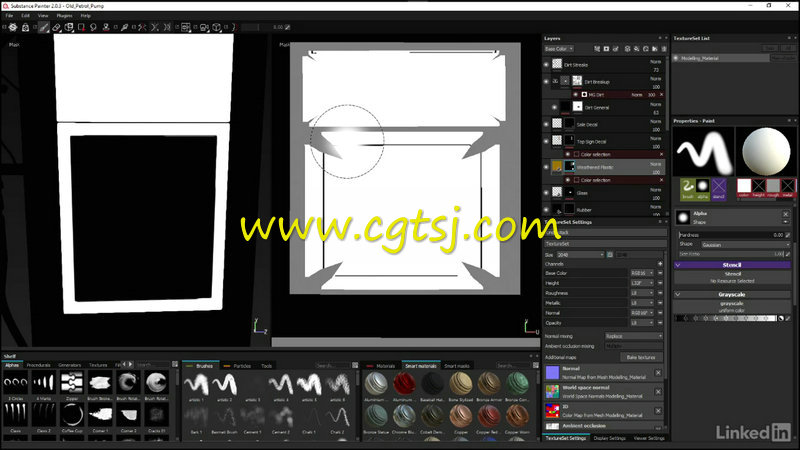
Task: Open the Base Color channel dropdown in Layers
Action: click(559, 49)
